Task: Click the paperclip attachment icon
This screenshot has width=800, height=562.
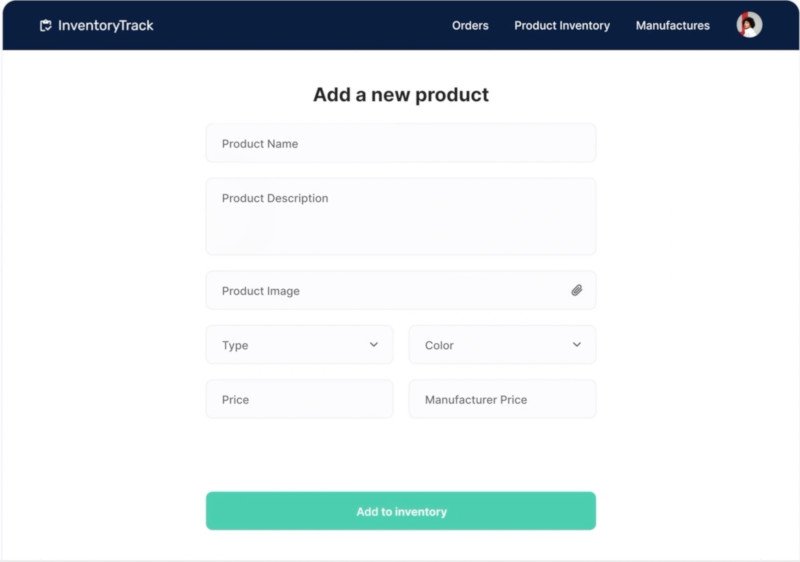Action: tap(577, 290)
